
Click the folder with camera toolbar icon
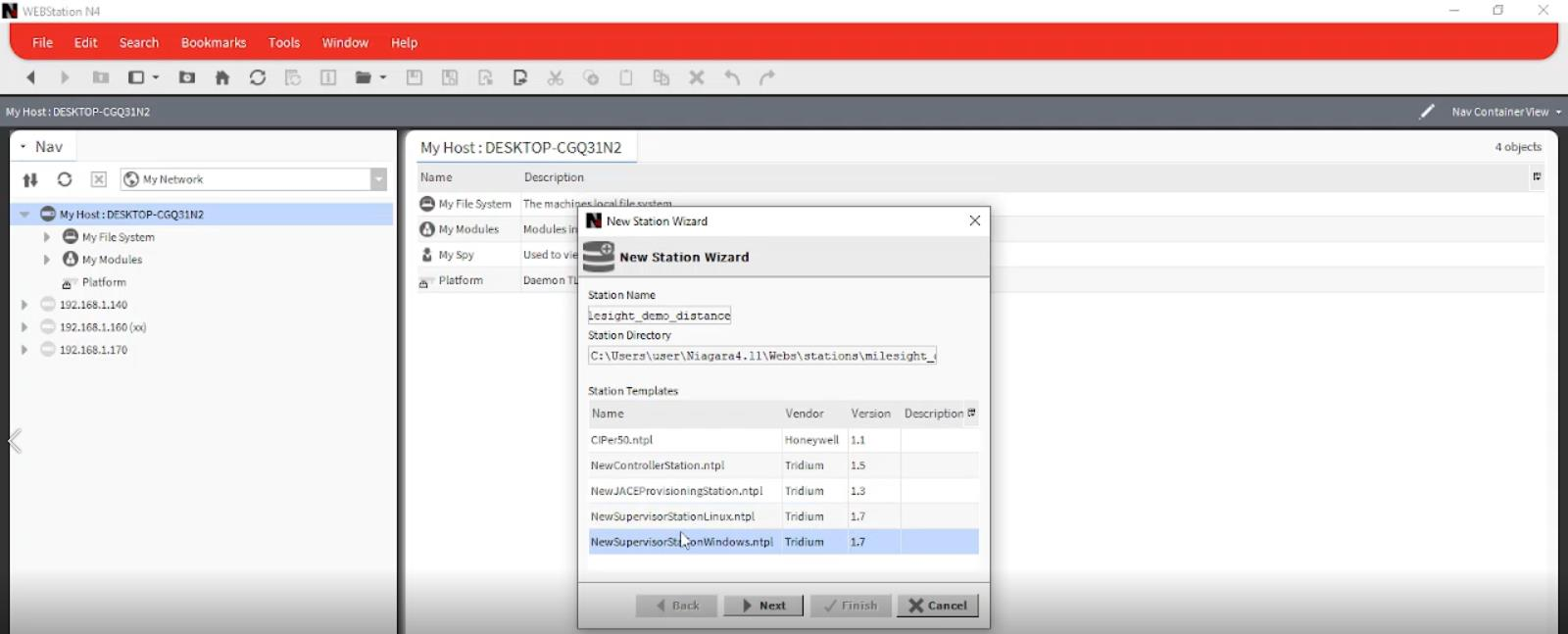point(187,77)
